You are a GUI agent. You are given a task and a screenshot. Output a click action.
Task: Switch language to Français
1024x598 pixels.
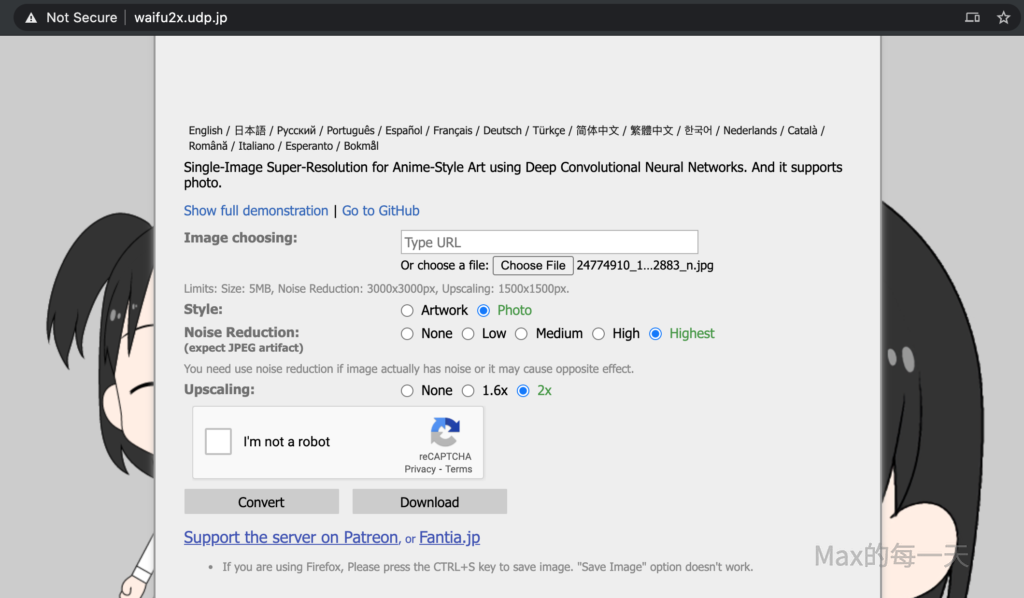453,130
